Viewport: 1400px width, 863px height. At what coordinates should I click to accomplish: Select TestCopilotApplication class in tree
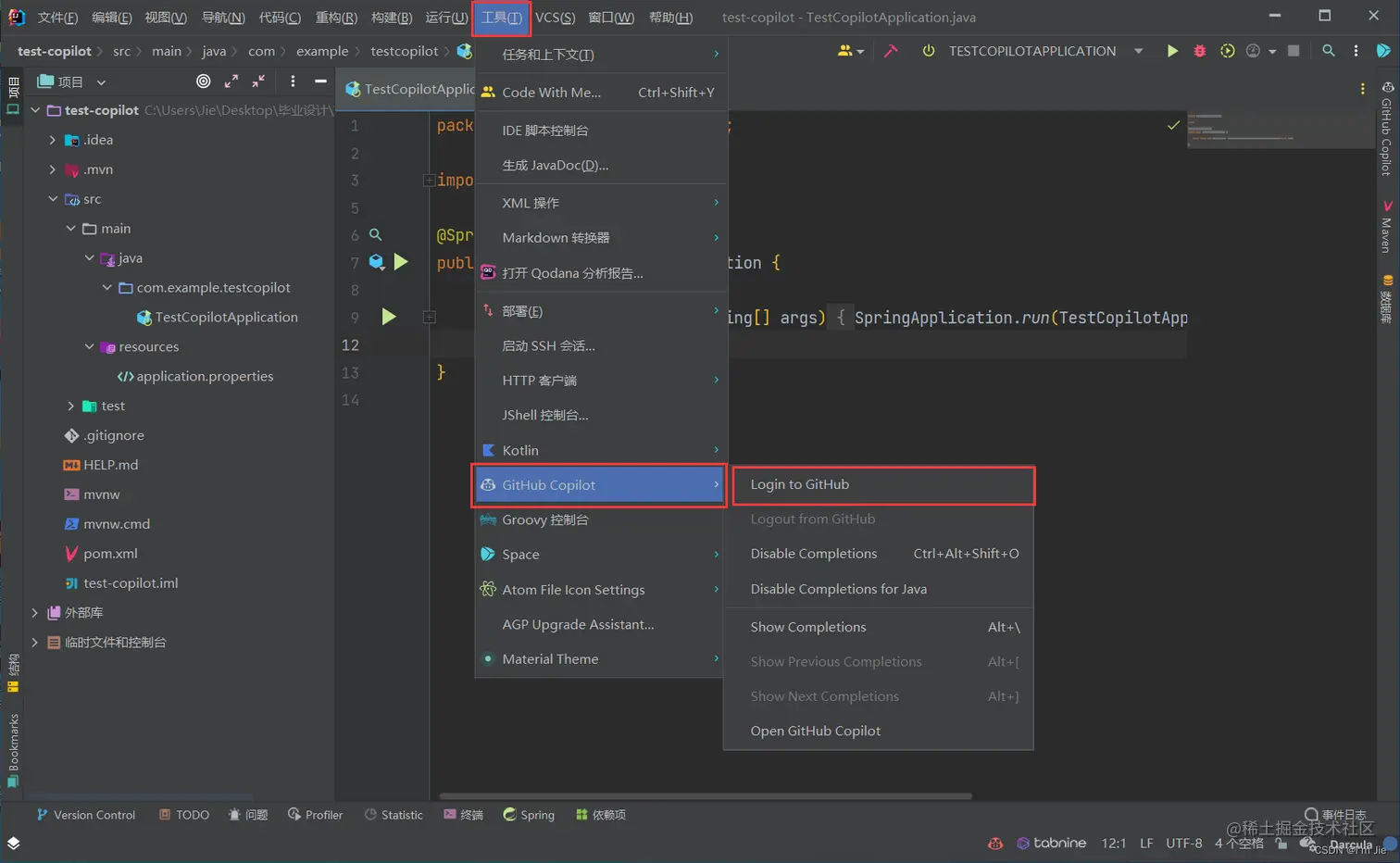(x=226, y=317)
